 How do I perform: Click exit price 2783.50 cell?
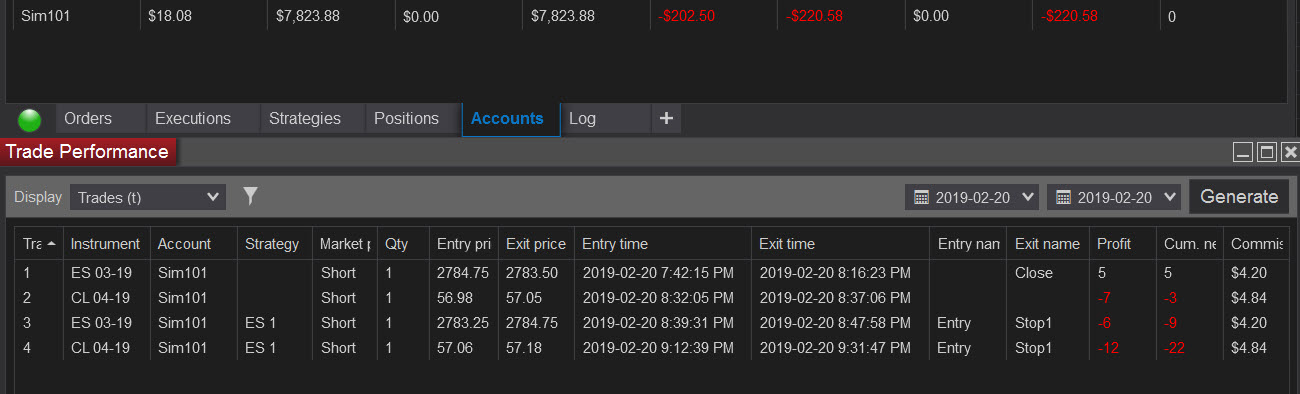(532, 272)
